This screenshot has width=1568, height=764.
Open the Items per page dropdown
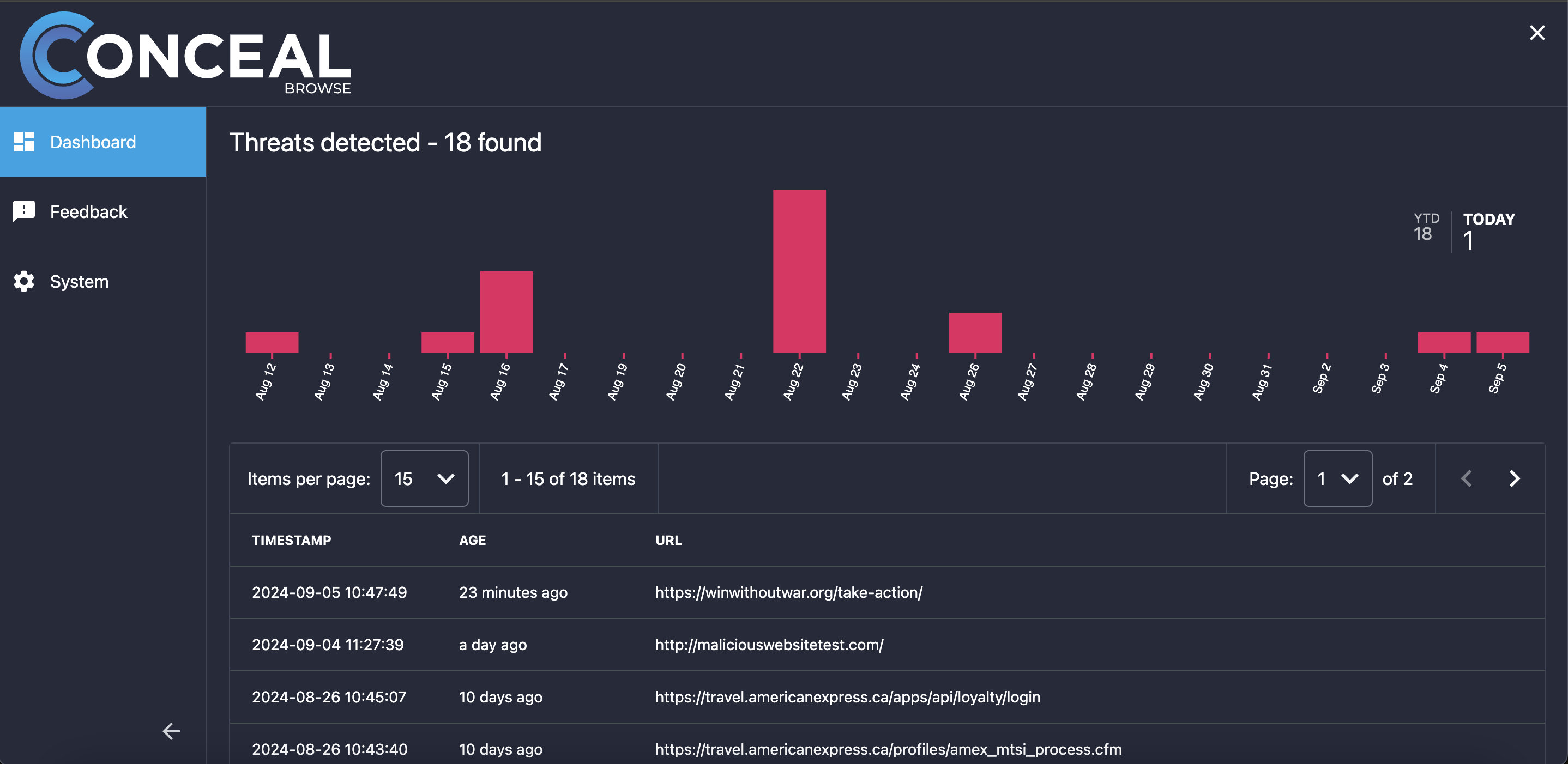(424, 478)
